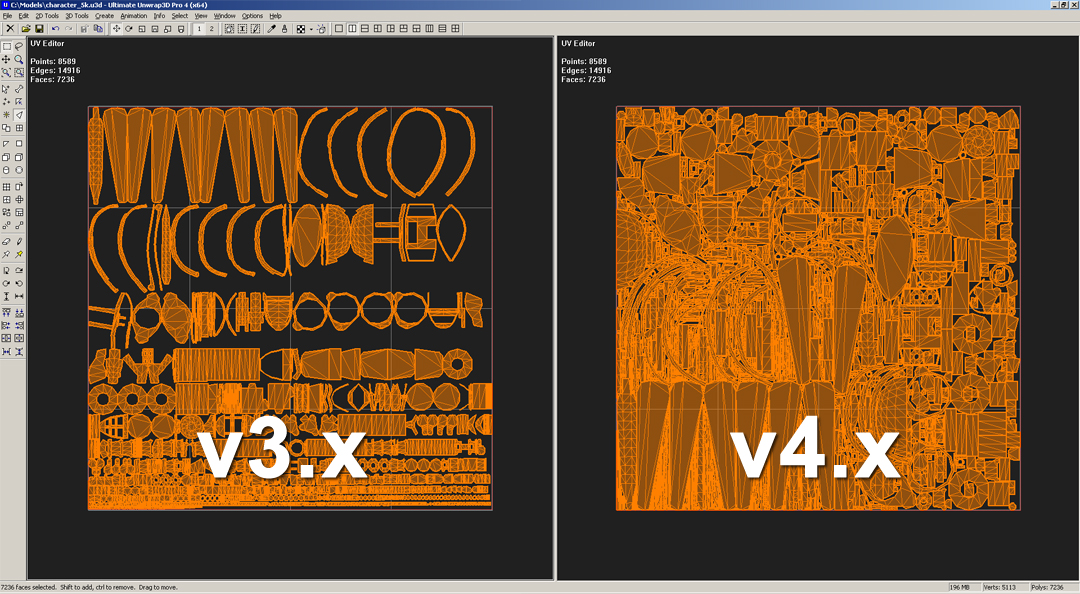Select the three horizontal rows layout
Viewport: 1080px width, 594px height.
pyautogui.click(x=442, y=29)
